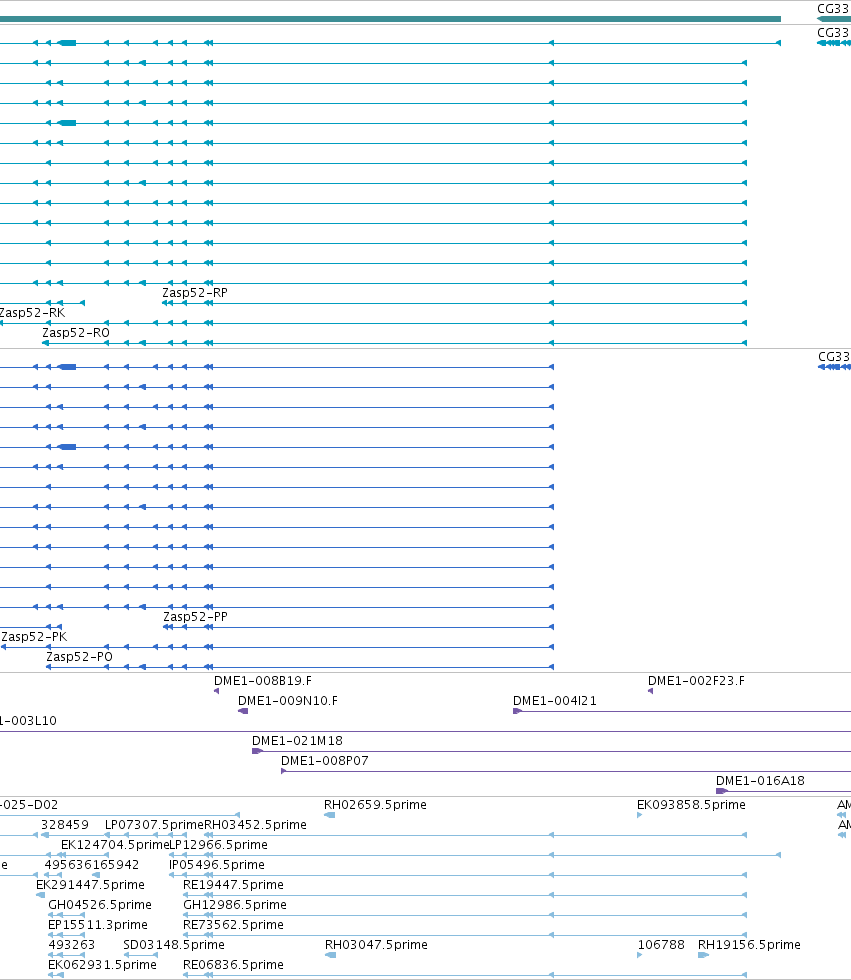The width and height of the screenshot is (851, 980).
Task: Select the EK062931.5prime EST label
Action: tap(102, 964)
